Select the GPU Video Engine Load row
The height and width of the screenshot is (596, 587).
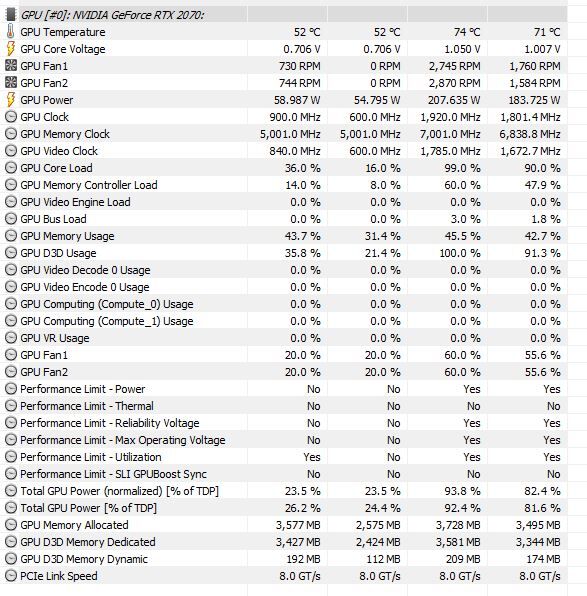(284, 202)
